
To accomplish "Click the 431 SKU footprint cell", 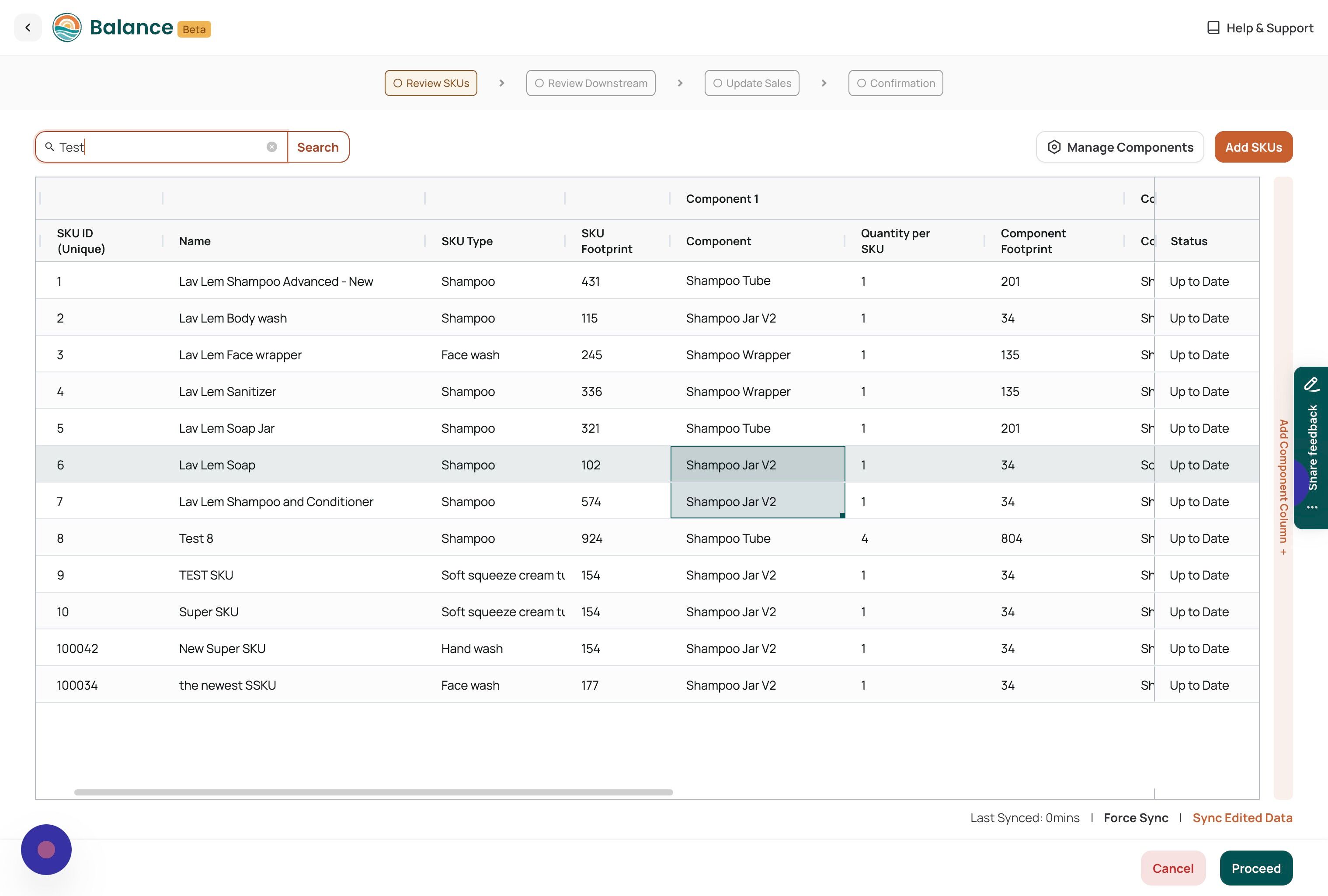I will 617,281.
